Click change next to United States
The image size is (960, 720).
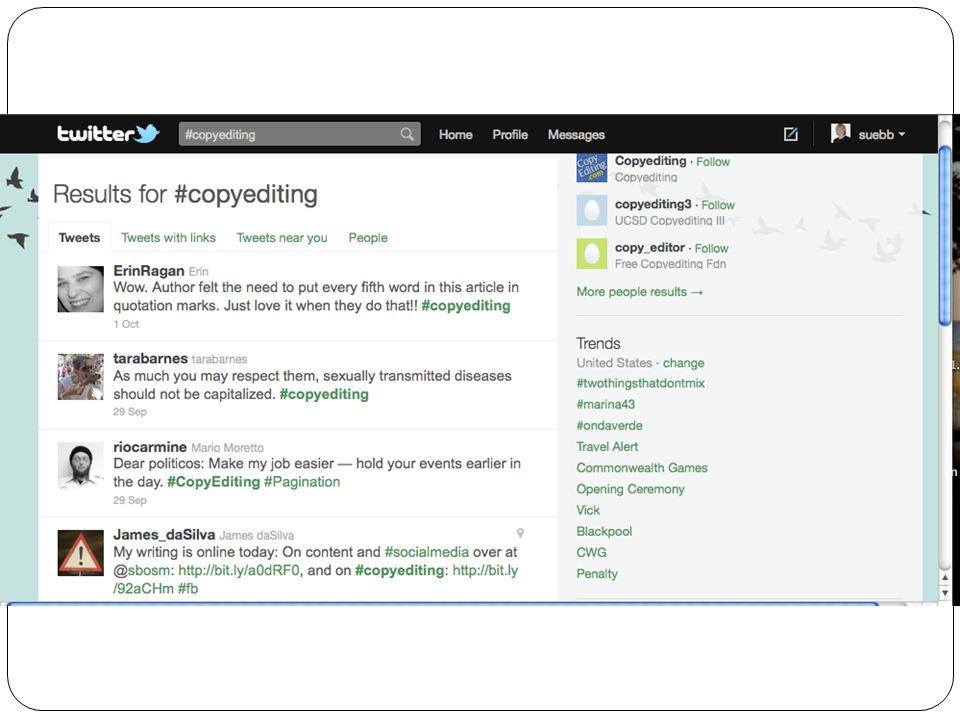[x=683, y=363]
